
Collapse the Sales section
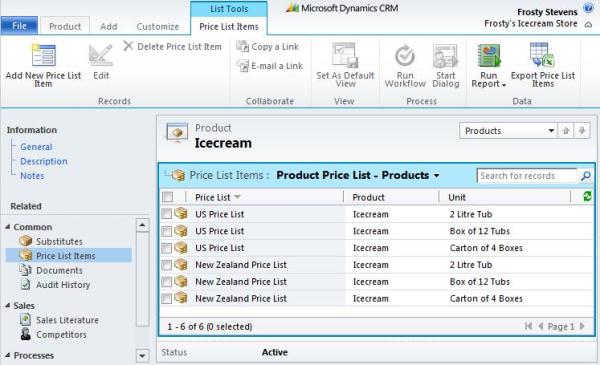click(8, 305)
